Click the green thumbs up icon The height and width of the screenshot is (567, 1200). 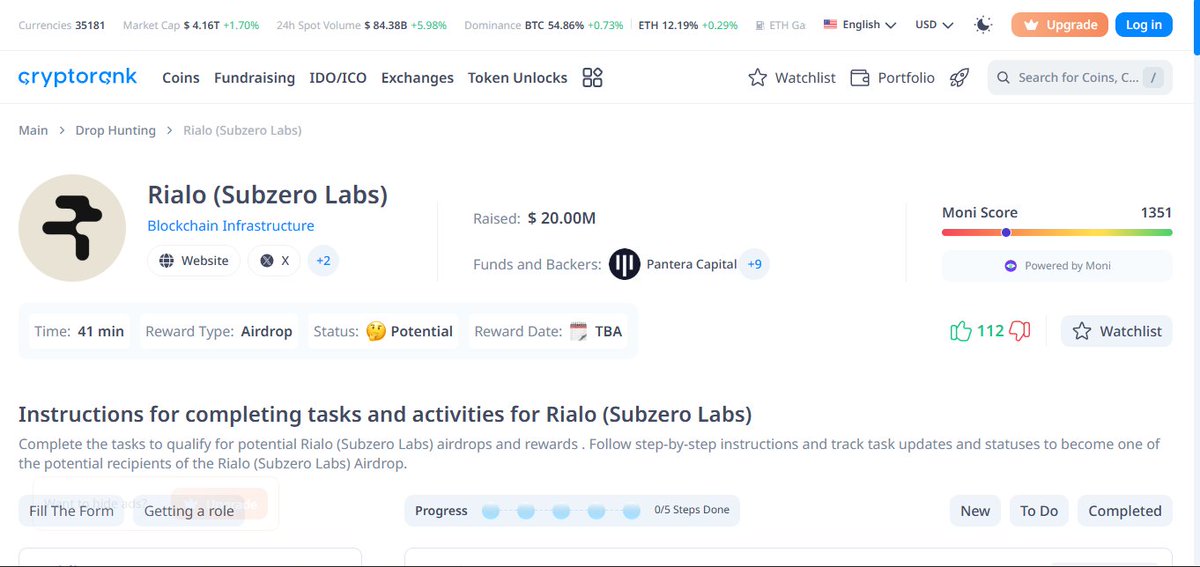(x=961, y=331)
